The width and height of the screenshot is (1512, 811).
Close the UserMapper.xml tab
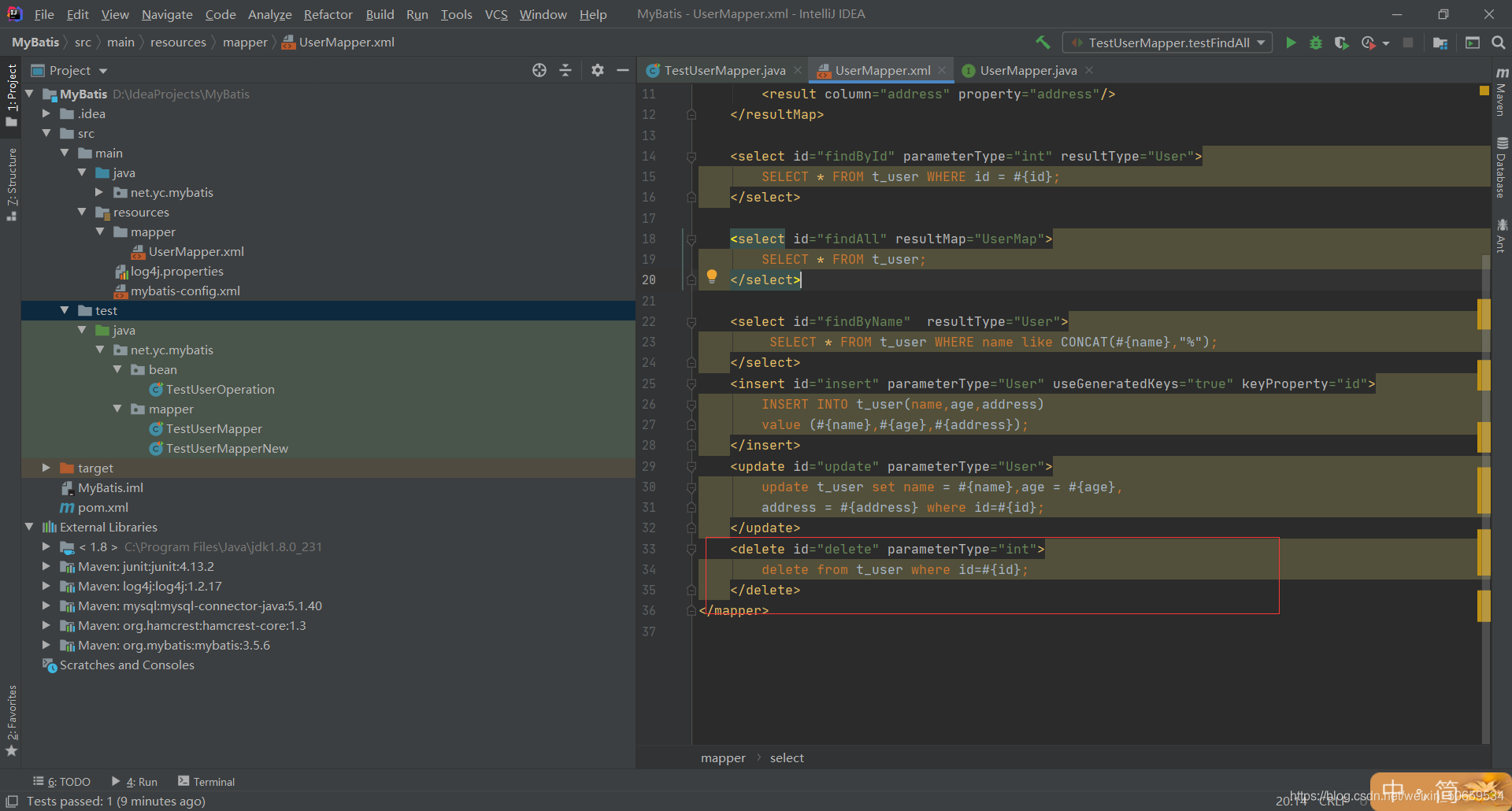click(942, 70)
